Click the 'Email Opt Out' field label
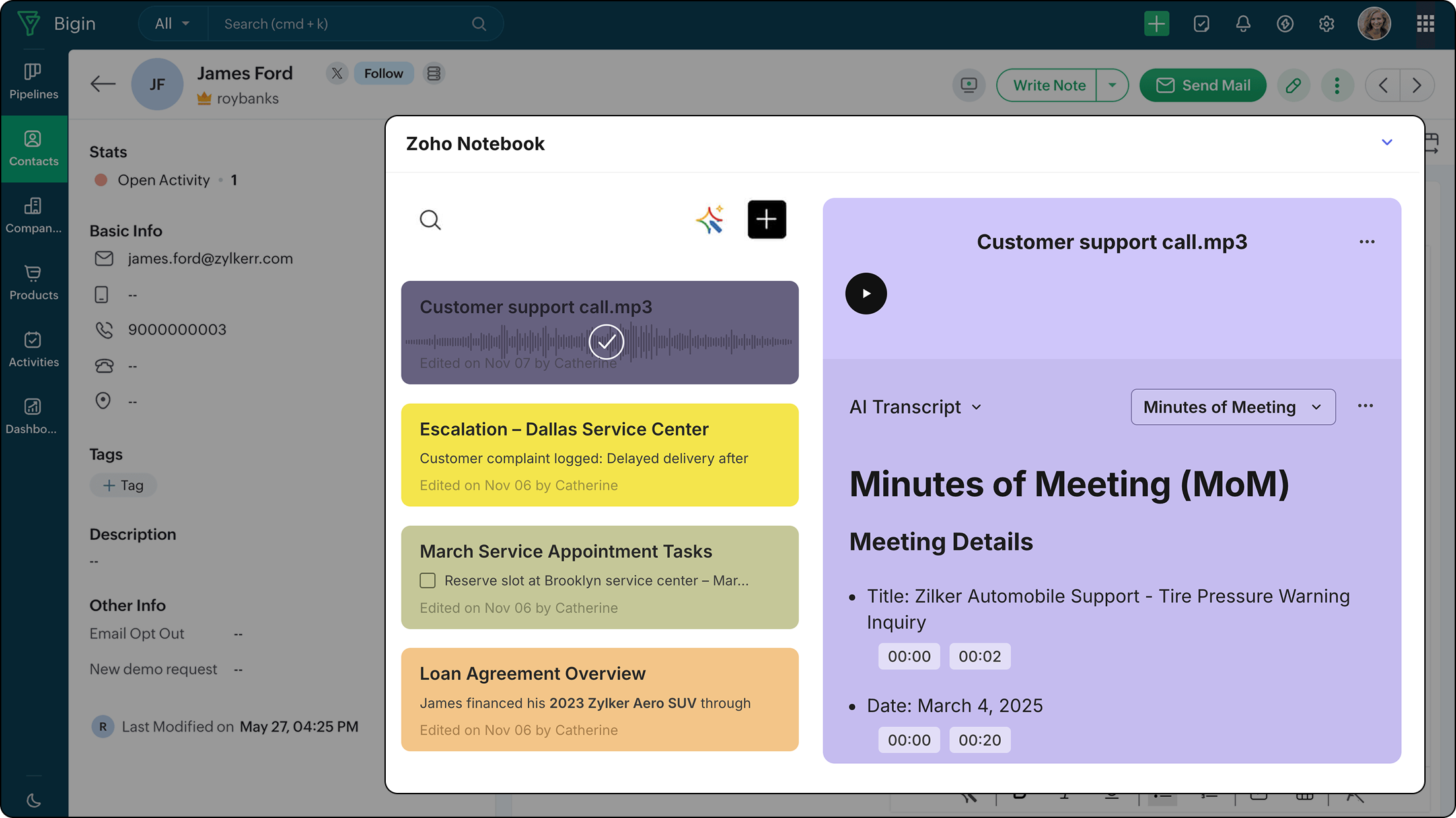1456x818 pixels. pyautogui.click(x=137, y=634)
